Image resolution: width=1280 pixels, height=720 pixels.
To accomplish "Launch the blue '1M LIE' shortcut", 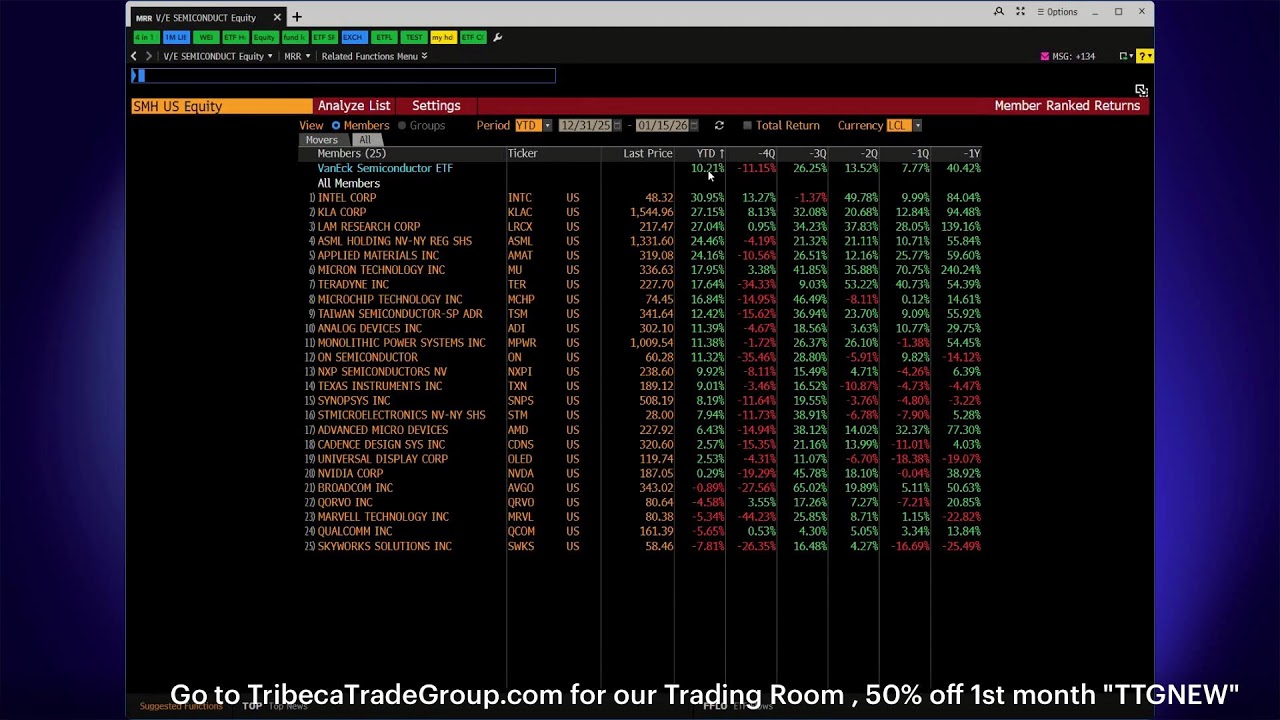I will [x=176, y=37].
